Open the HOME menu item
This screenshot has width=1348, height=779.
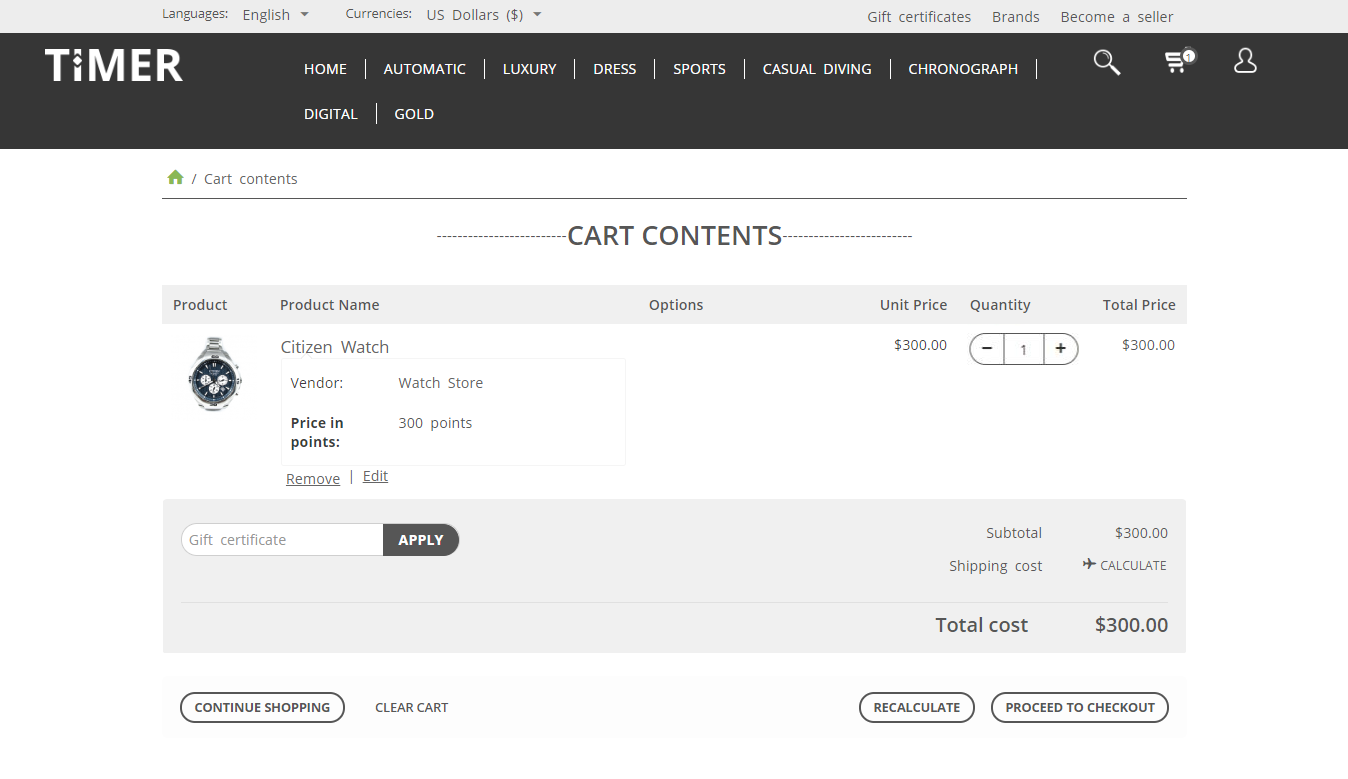point(325,69)
